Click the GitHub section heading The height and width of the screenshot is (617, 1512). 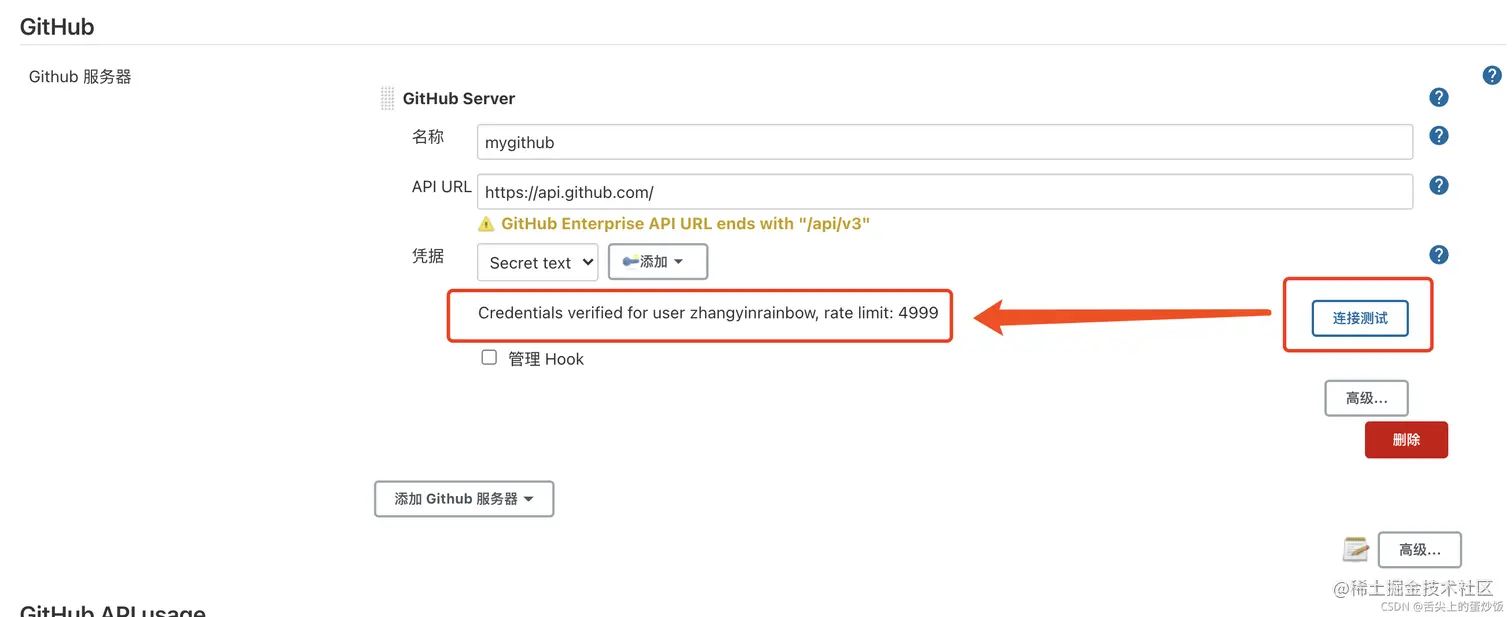pyautogui.click(x=57, y=27)
